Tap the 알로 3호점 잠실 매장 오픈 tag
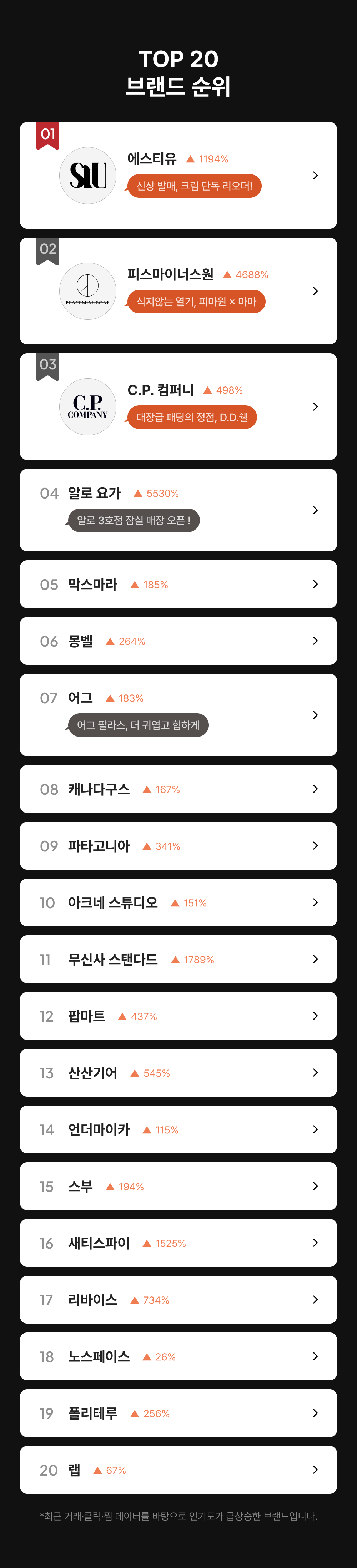This screenshot has height=1568, width=357. [134, 520]
